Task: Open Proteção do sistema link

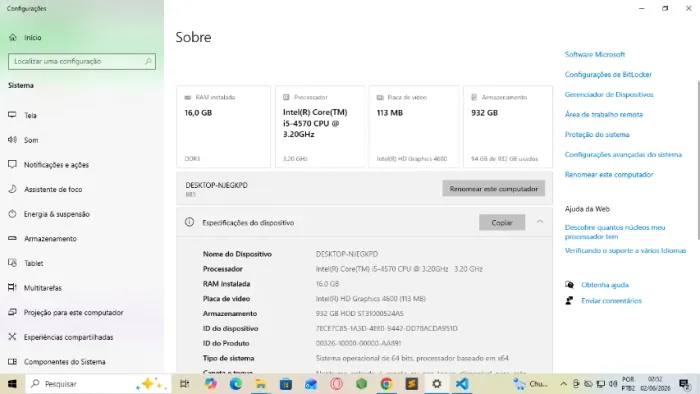Action: [597, 135]
